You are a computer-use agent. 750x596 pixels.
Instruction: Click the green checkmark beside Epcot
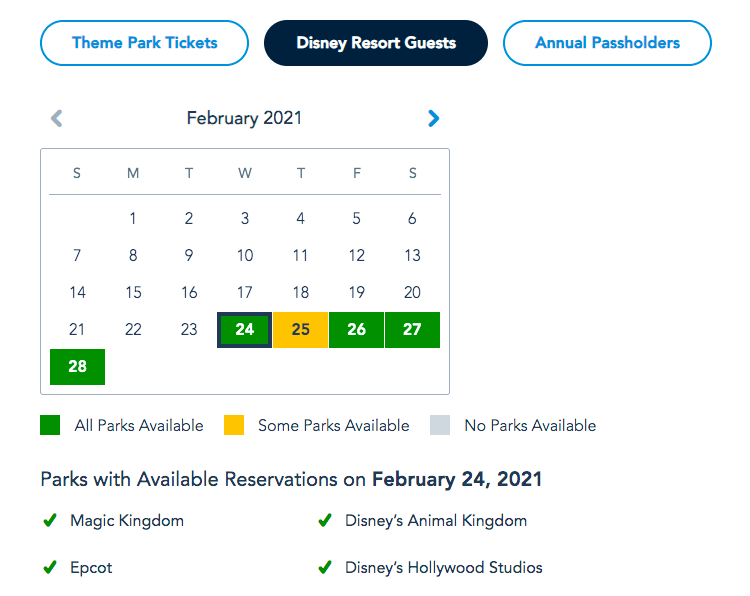click(49, 568)
